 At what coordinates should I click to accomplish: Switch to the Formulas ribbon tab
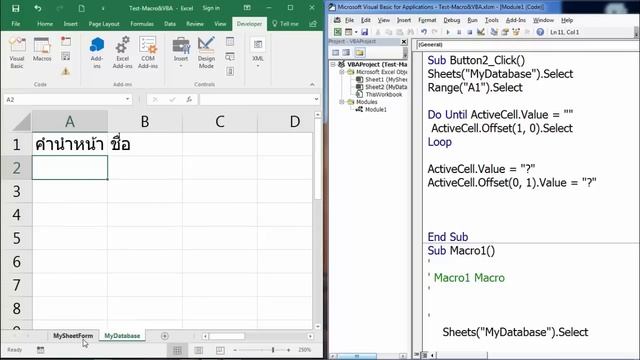pyautogui.click(x=142, y=24)
